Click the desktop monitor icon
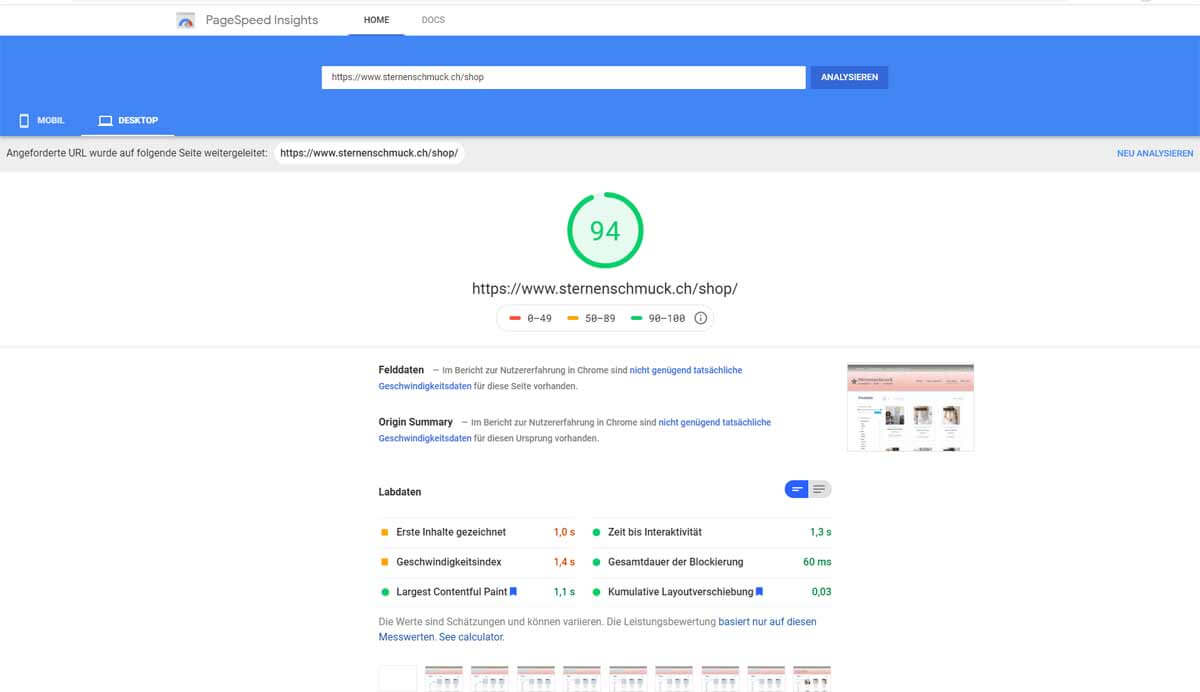Screen dimensions: 1200x692 coord(105,121)
